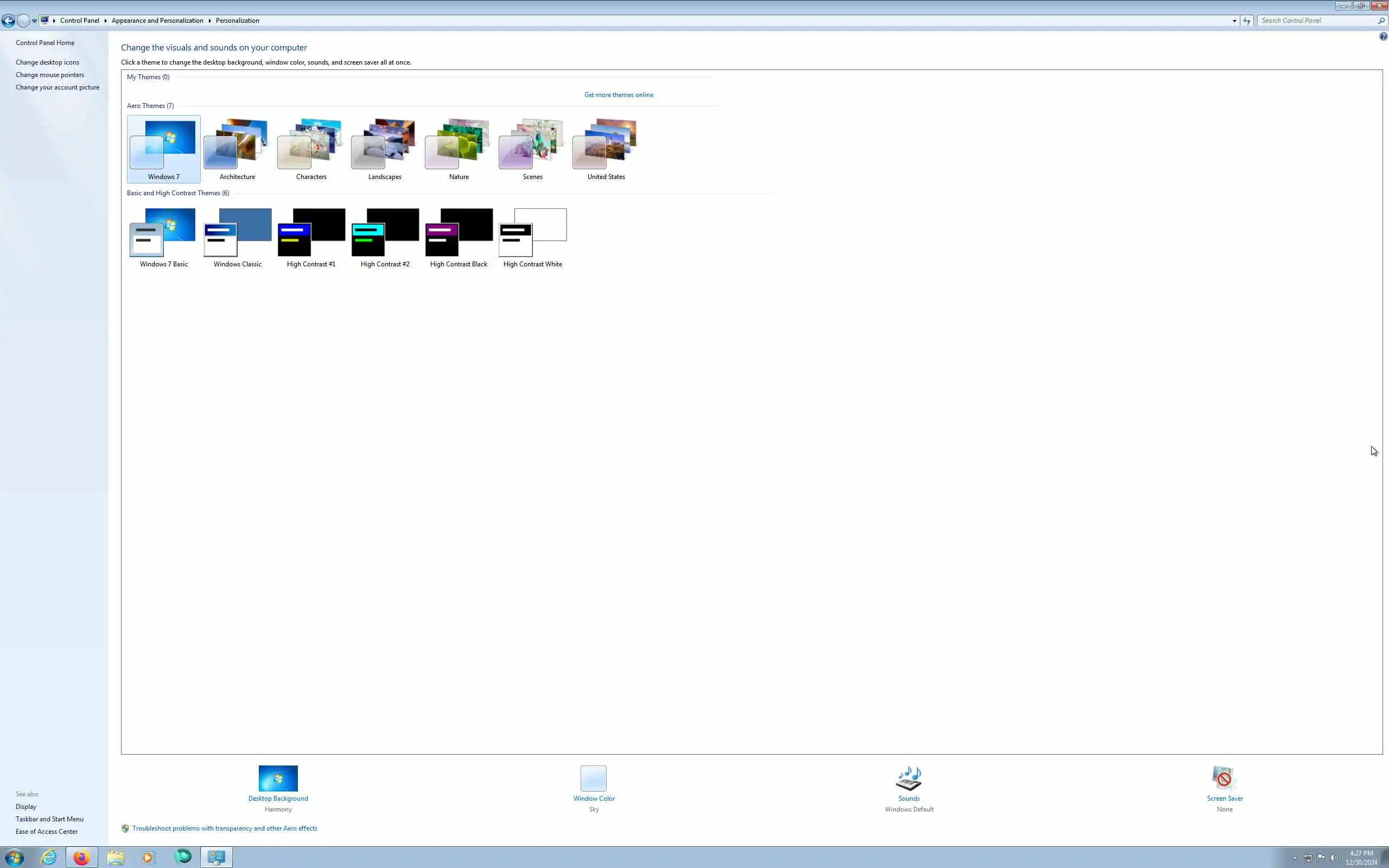Screen dimensions: 1389x868
Task: Click Get more themes online link
Action: pos(618,95)
